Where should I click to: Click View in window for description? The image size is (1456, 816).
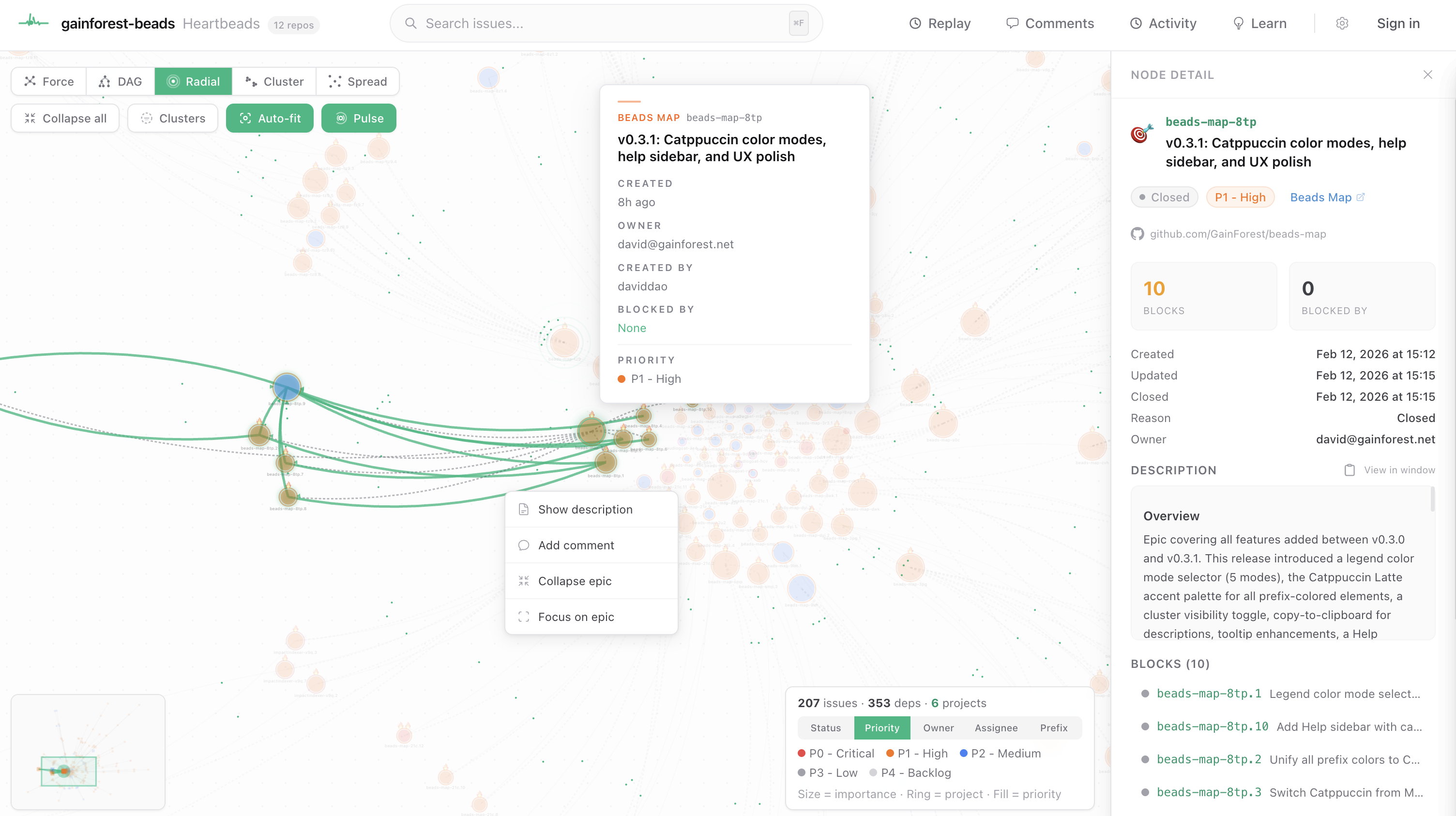click(1399, 470)
